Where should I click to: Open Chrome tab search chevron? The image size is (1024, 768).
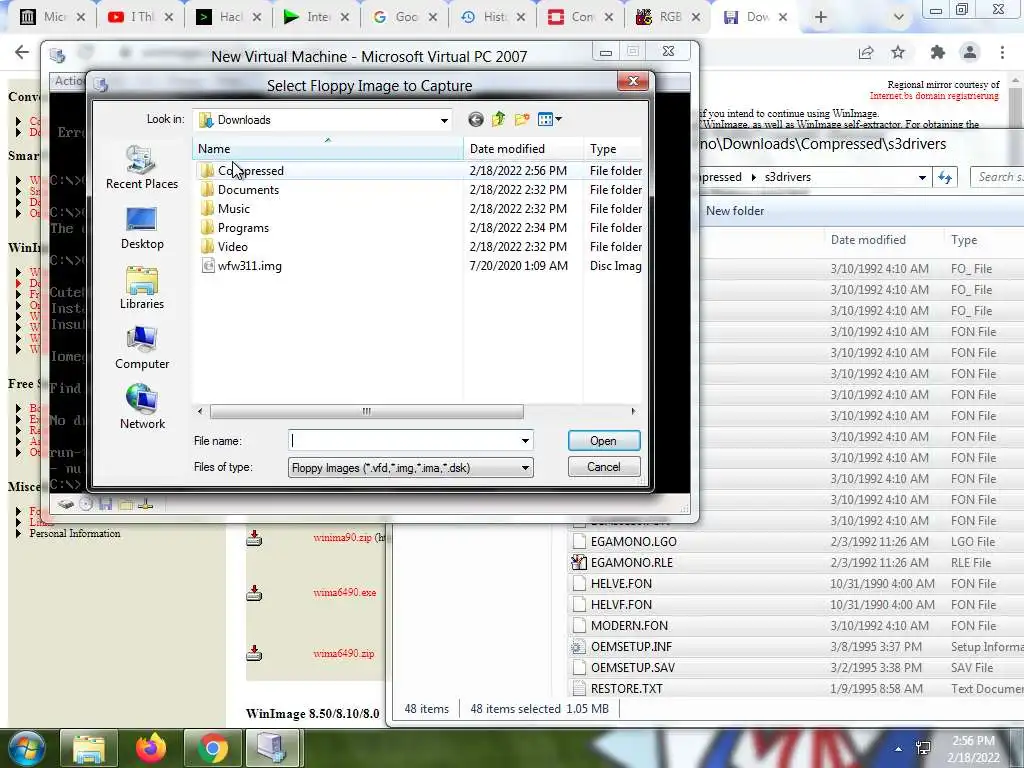click(x=899, y=17)
